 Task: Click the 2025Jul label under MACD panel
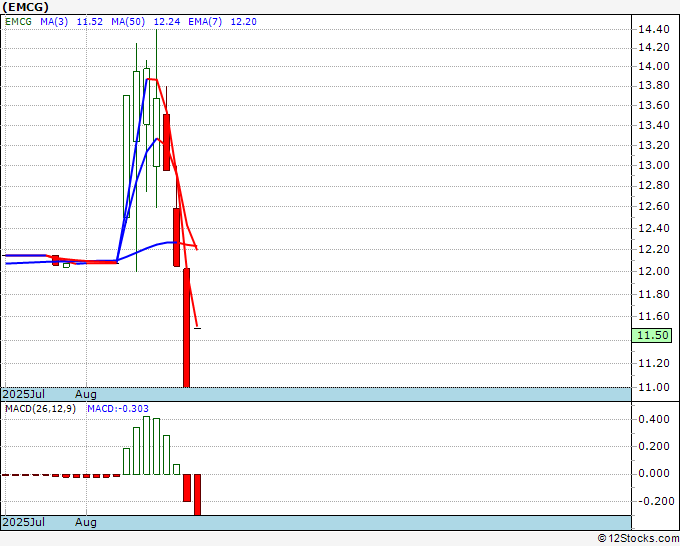[24, 522]
